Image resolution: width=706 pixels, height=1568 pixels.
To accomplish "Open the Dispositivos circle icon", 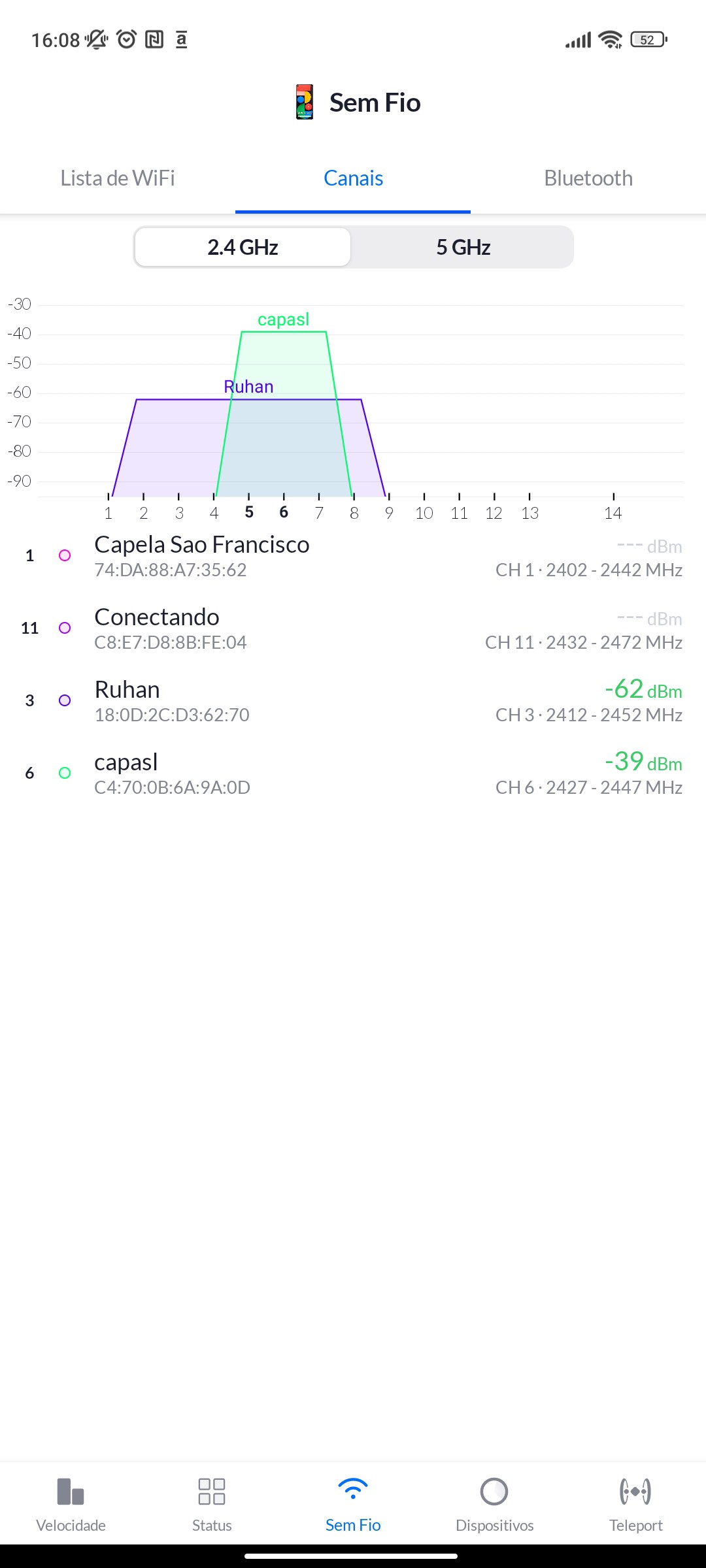I will pyautogui.click(x=494, y=1492).
